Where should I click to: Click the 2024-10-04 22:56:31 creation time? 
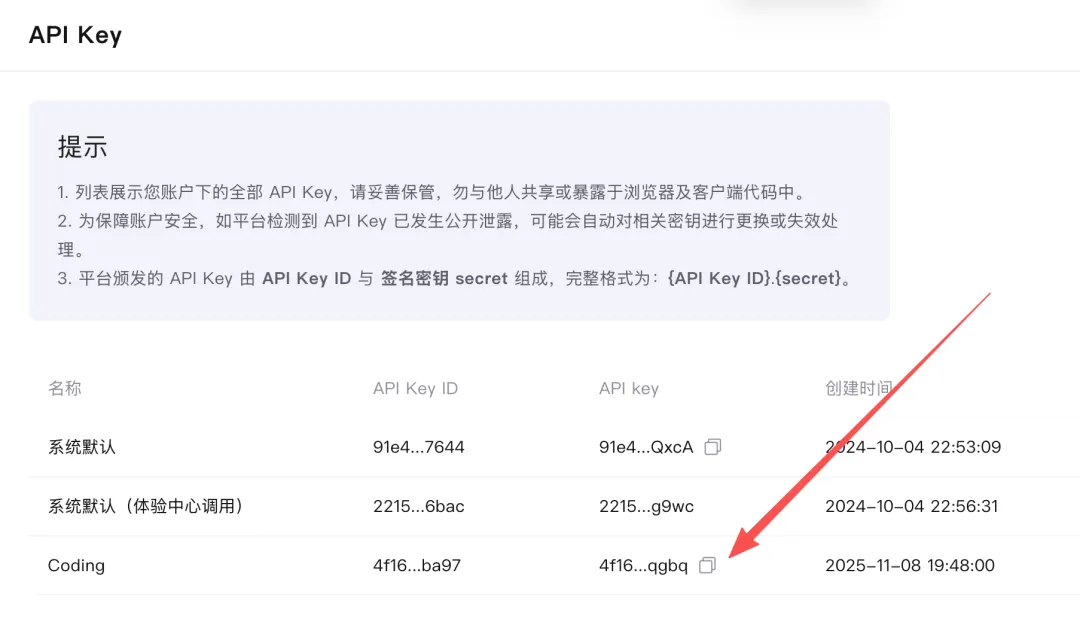tap(911, 506)
